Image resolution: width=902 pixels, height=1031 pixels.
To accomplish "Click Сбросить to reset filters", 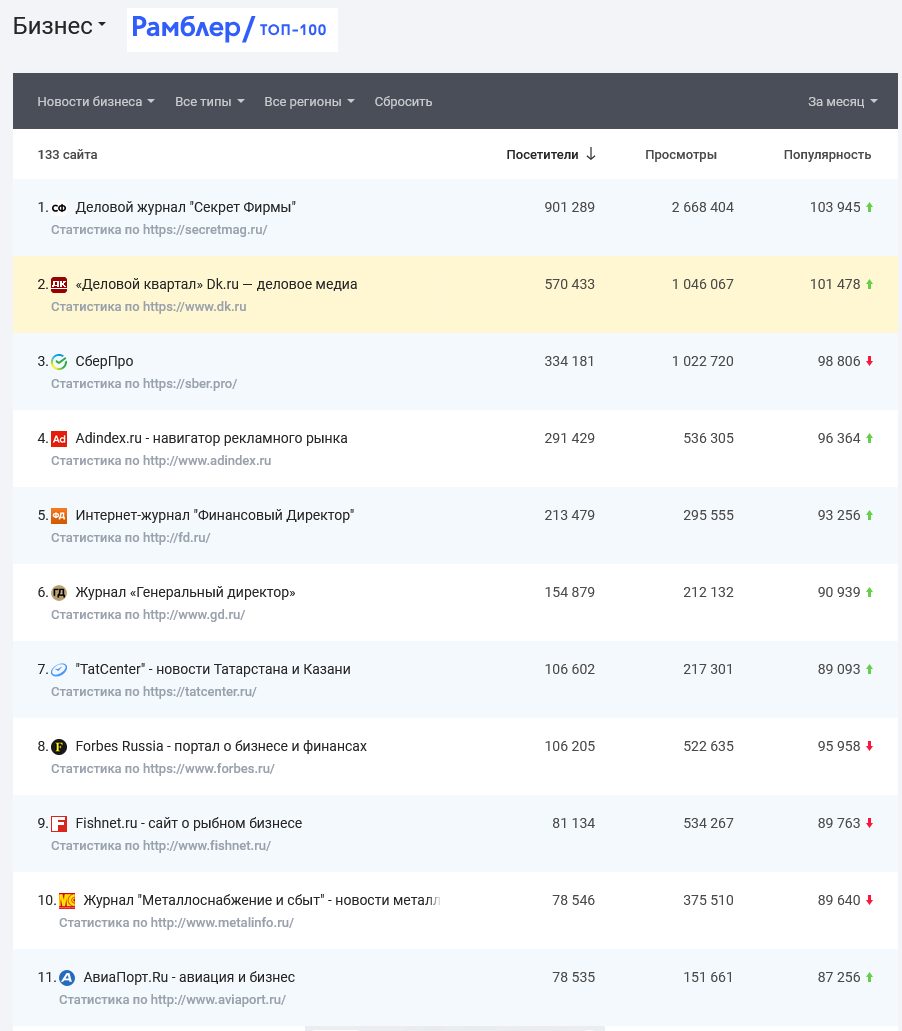I will point(403,102).
